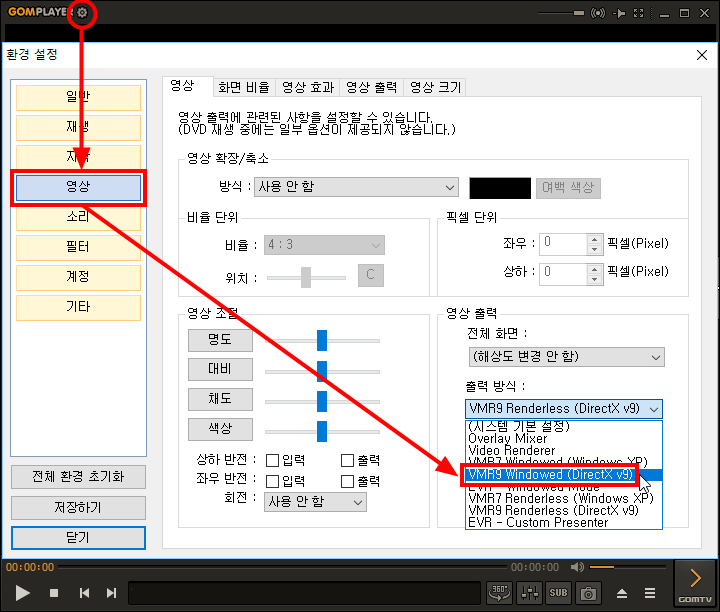Switch to the 영상 효과 tab
This screenshot has height=612, width=720.
(x=308, y=87)
